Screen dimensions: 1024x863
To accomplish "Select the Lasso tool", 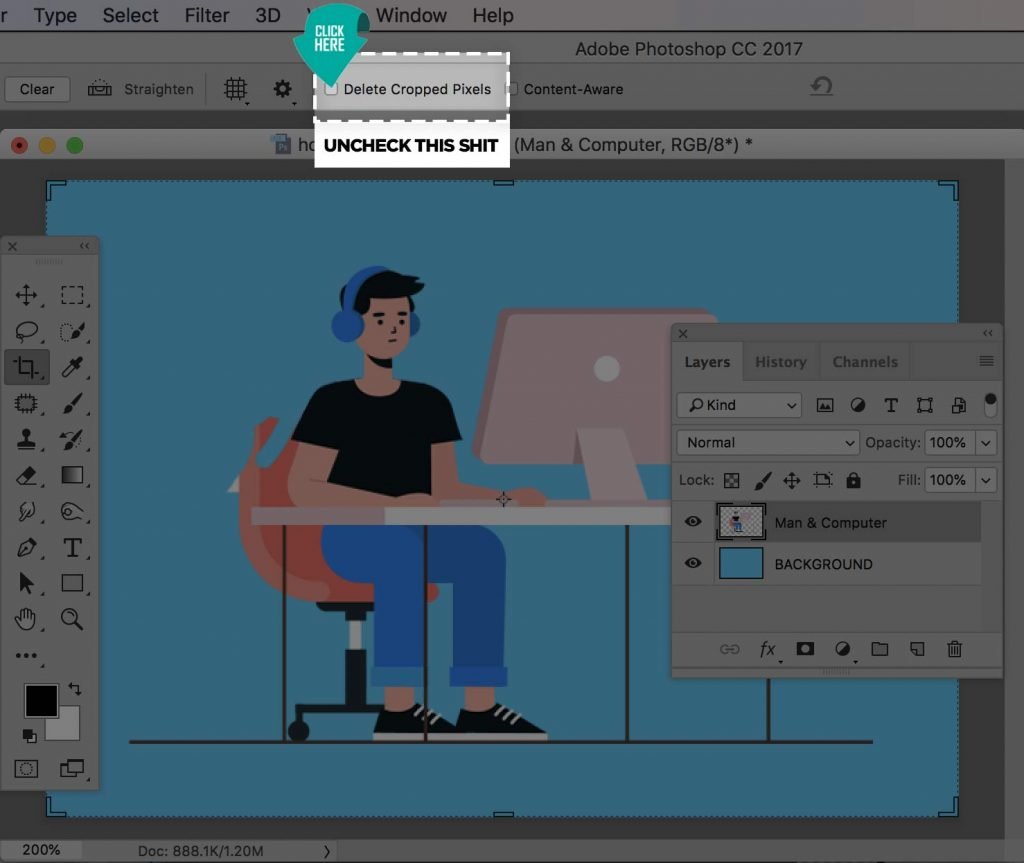I will pyautogui.click(x=26, y=331).
